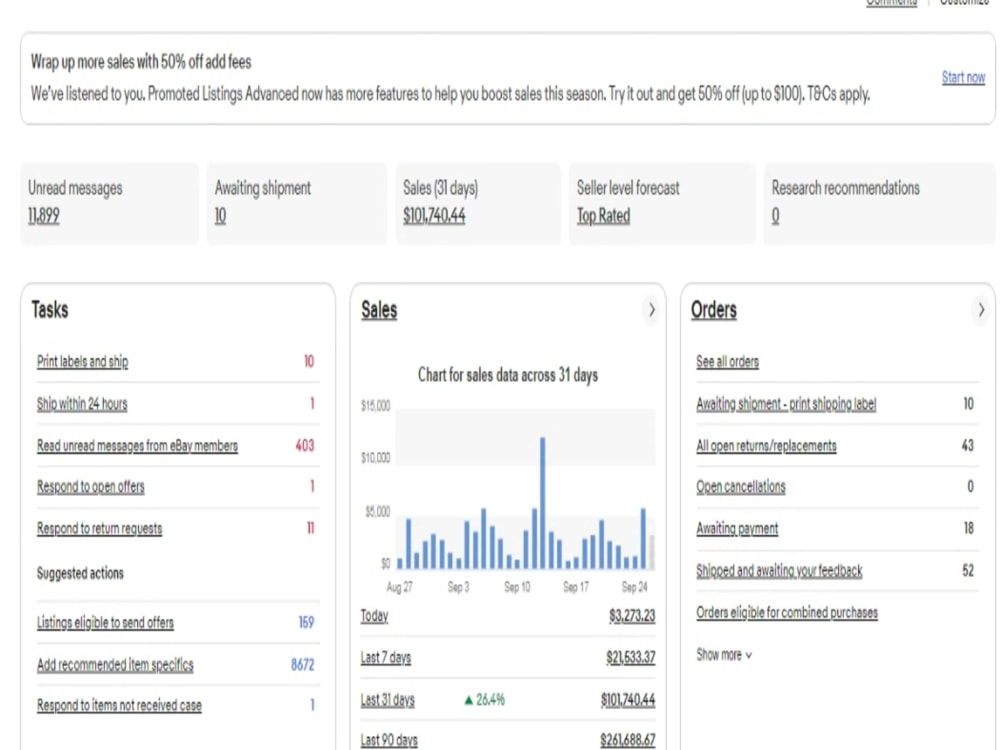1000x750 pixels.
Task: Open Orders eligible for combined purchases
Action: [x=787, y=613]
